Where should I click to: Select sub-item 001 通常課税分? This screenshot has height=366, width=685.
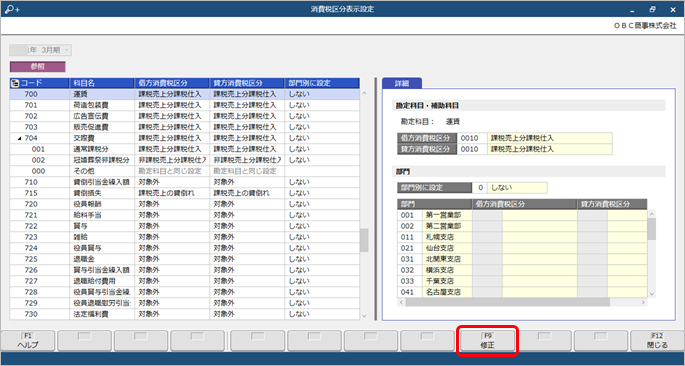coord(185,149)
